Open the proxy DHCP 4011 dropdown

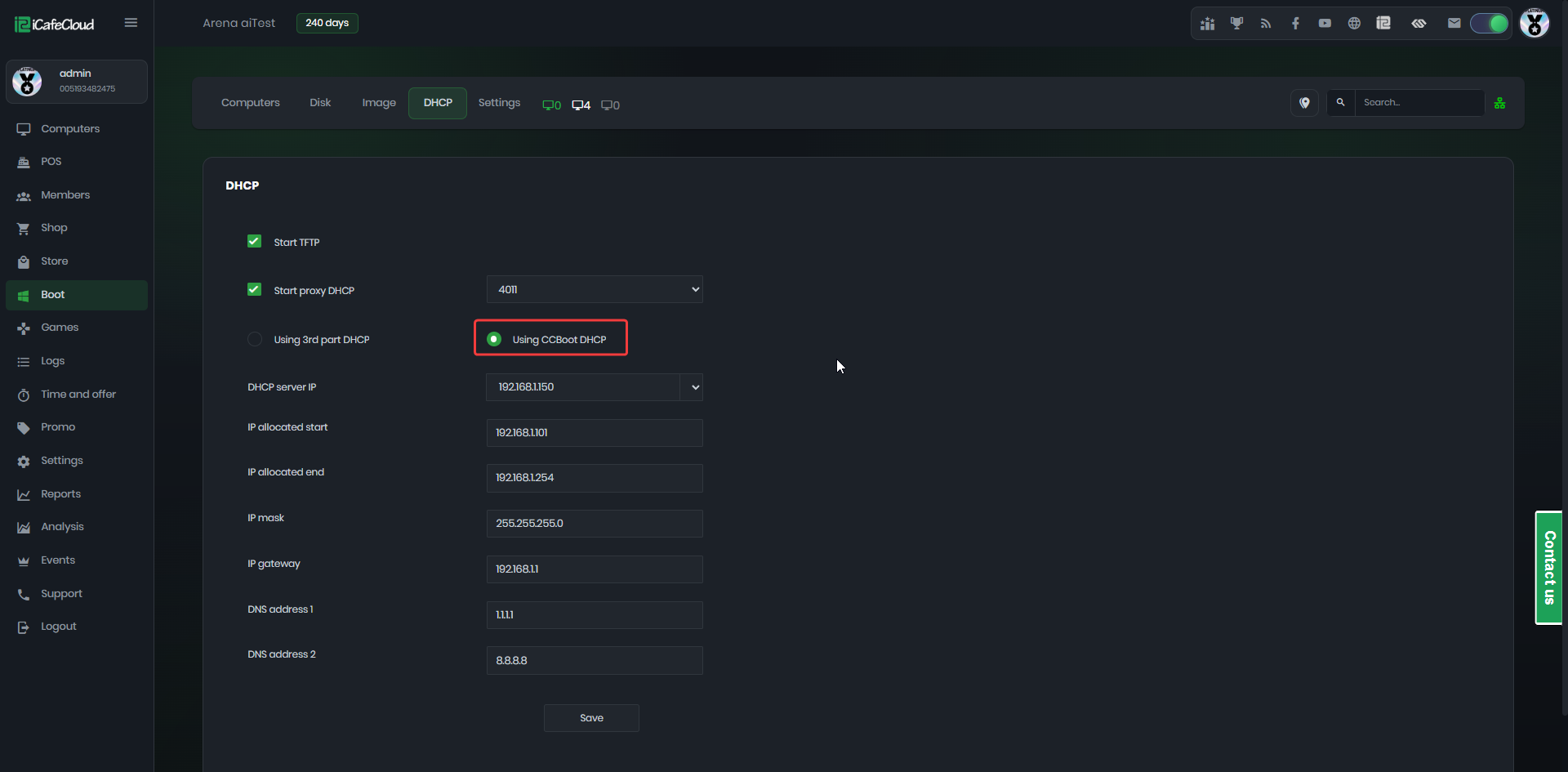click(595, 289)
